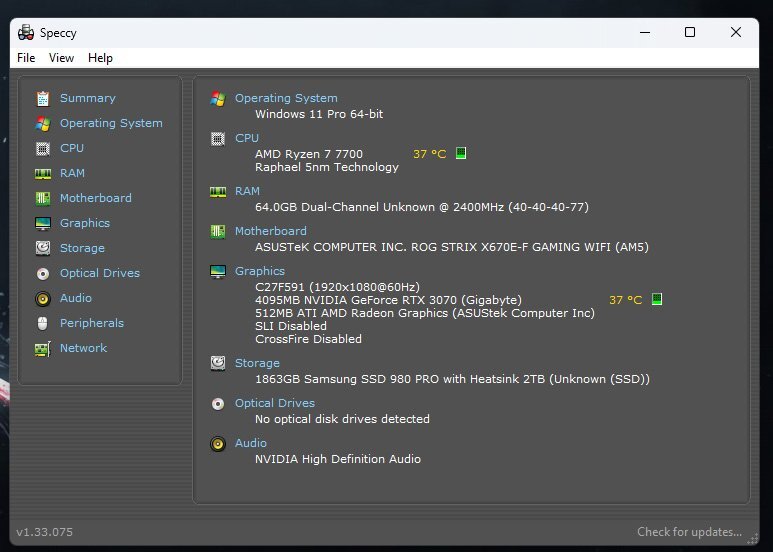773x552 pixels.
Task: Click the CPU chip icon in sidebar
Action: pyautogui.click(x=43, y=148)
